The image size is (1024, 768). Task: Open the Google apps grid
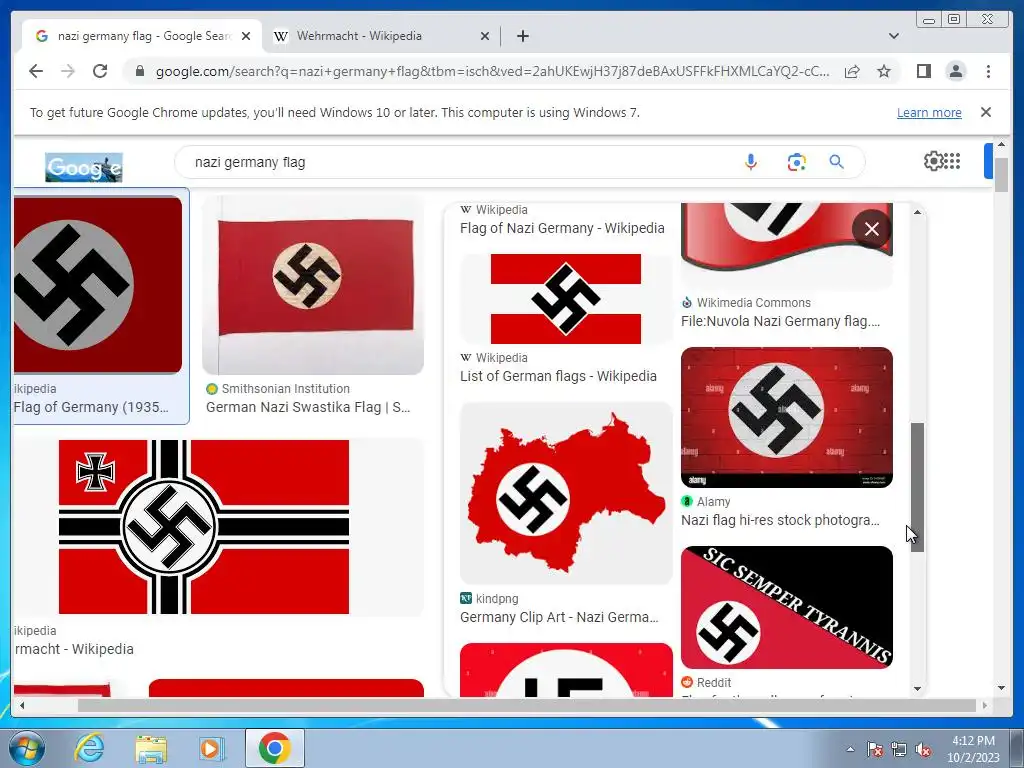coord(953,161)
